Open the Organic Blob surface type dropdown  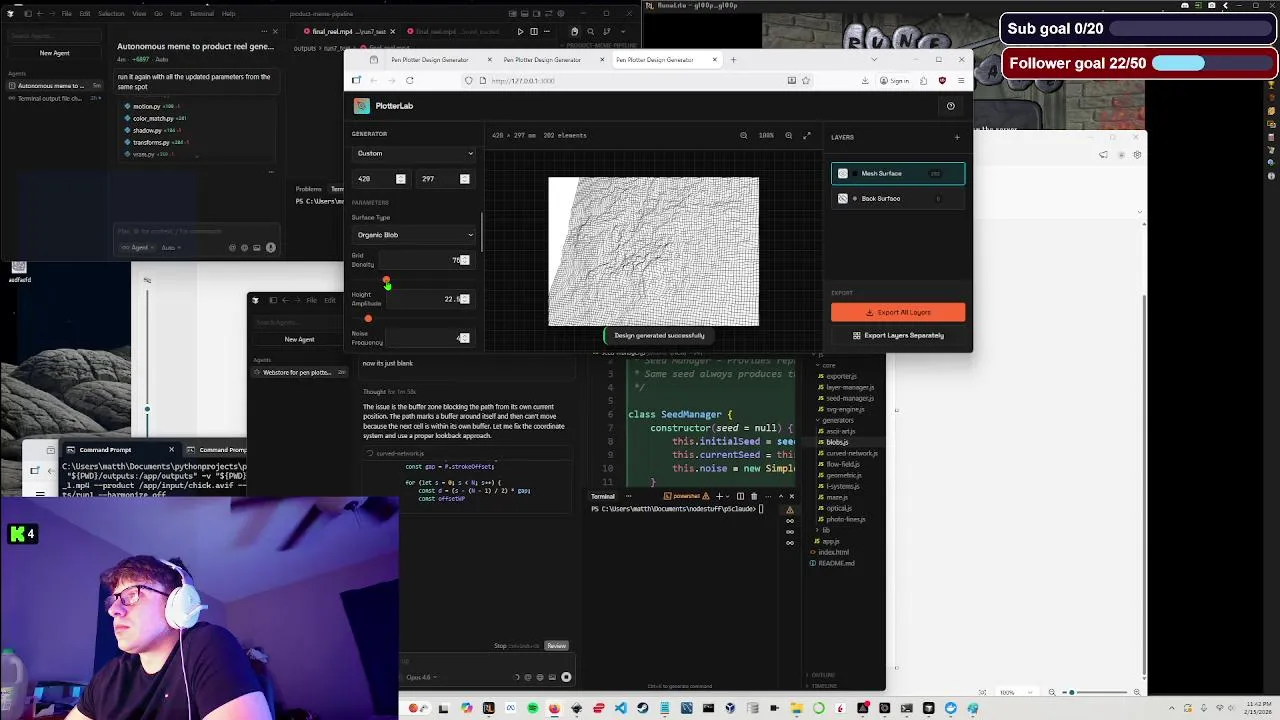pos(414,235)
